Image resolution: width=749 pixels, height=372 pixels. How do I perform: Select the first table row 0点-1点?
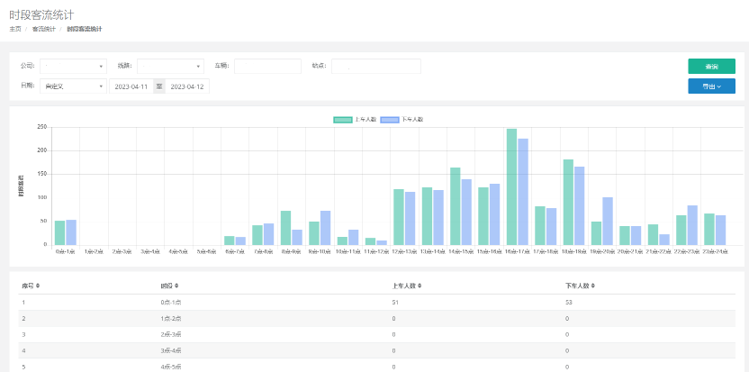coord(377,302)
